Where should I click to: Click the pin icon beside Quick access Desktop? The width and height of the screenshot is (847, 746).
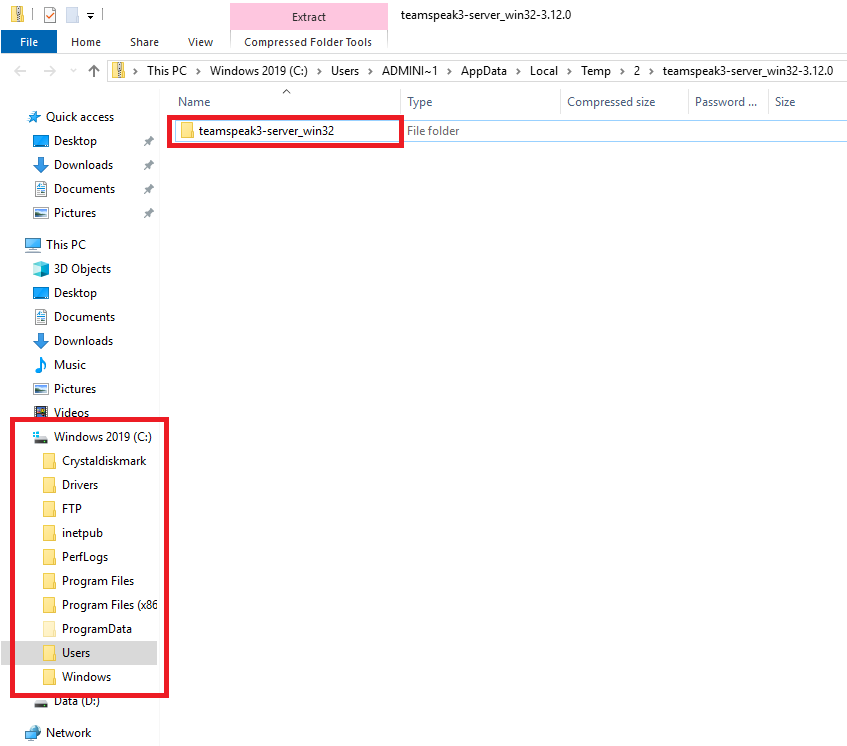coord(149,141)
